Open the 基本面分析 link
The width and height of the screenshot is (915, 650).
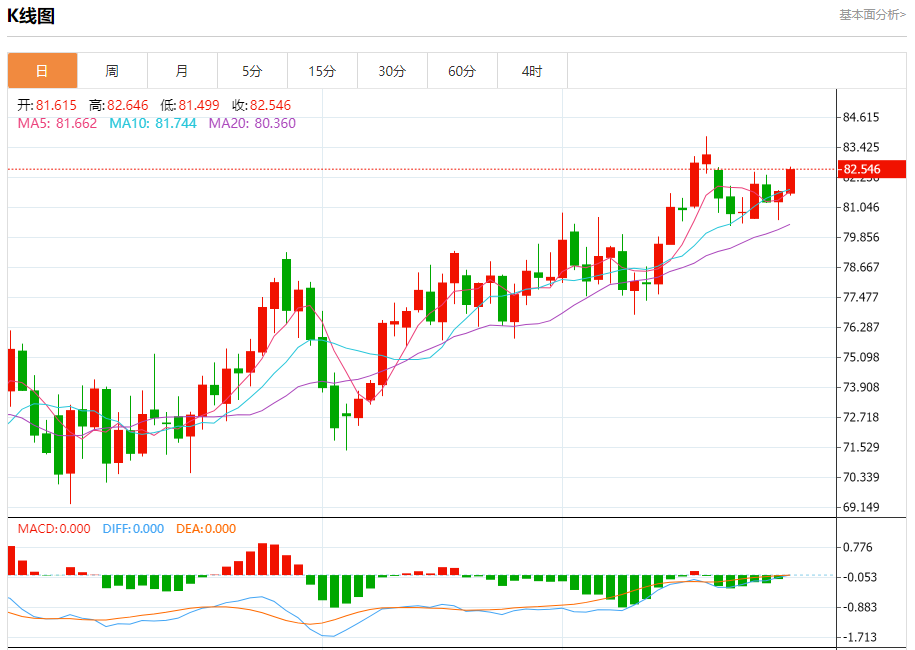[872, 15]
